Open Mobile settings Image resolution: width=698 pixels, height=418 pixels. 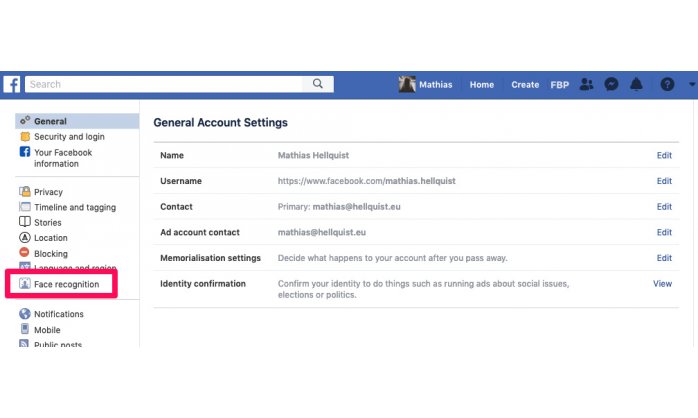tap(47, 330)
